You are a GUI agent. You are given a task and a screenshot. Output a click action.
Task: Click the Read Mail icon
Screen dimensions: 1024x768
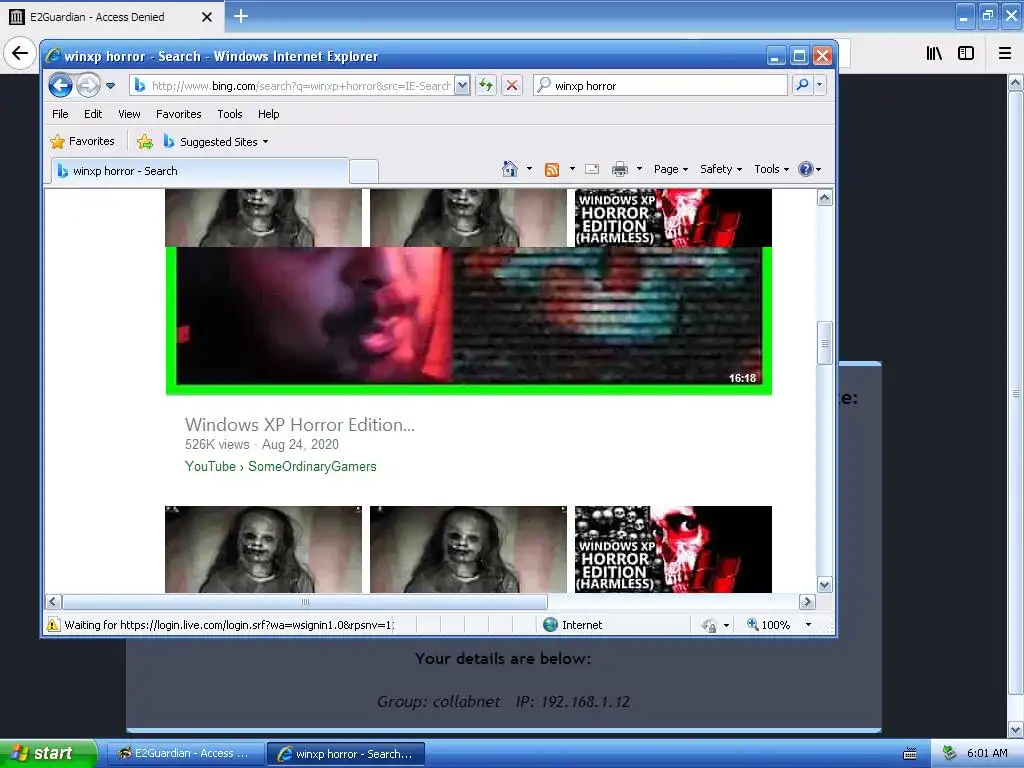pos(592,169)
